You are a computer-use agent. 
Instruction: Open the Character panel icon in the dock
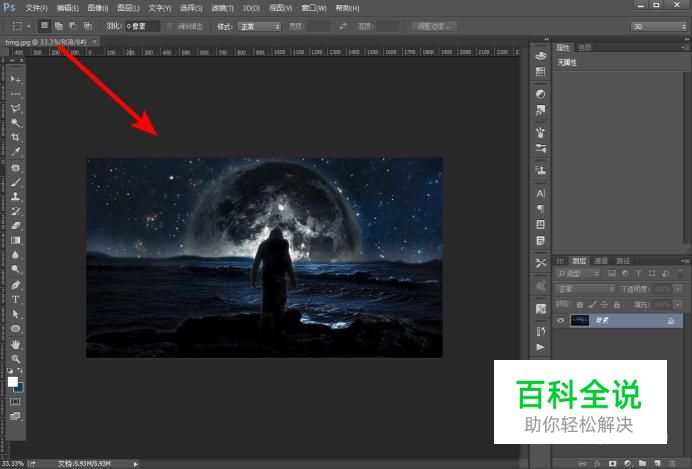tap(541, 194)
